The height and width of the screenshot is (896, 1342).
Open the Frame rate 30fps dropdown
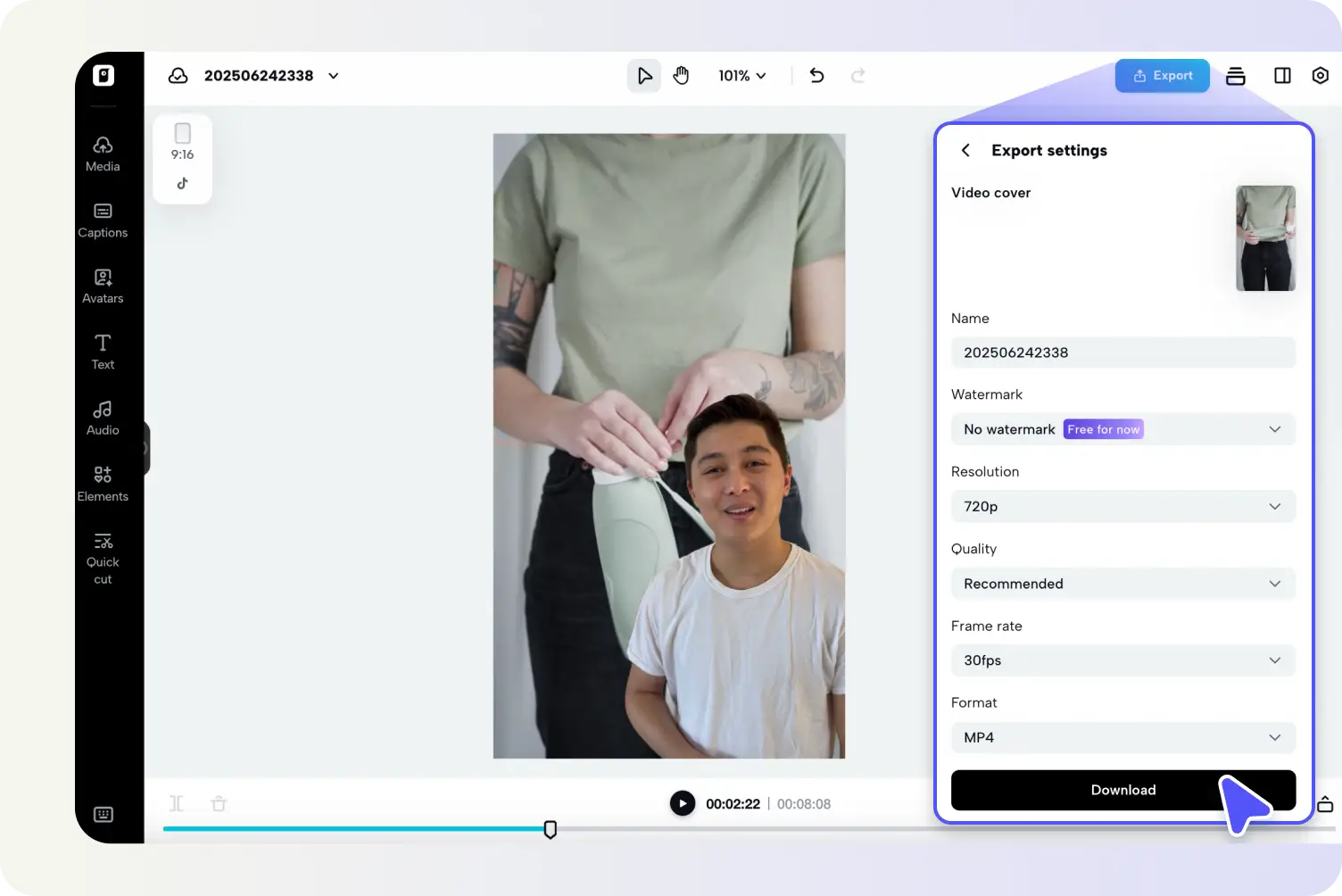click(x=1122, y=660)
